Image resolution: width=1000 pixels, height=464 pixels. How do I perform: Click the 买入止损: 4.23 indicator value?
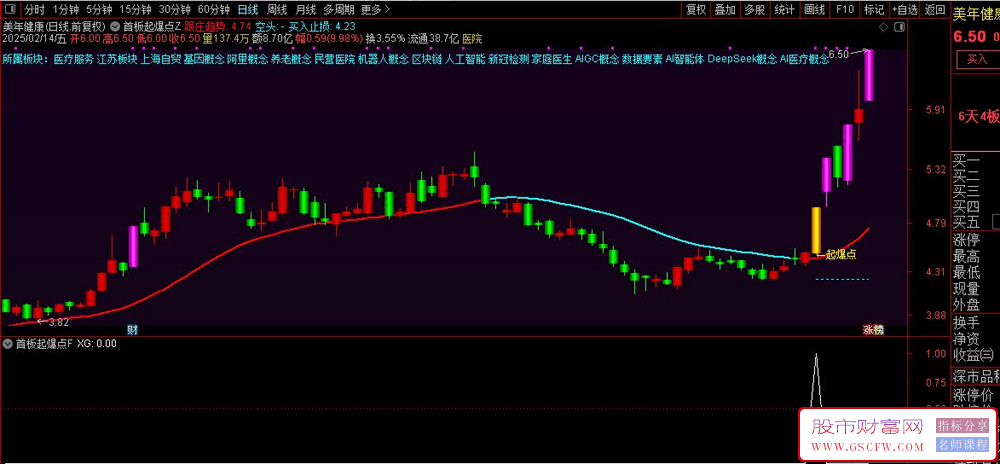pos(321,27)
